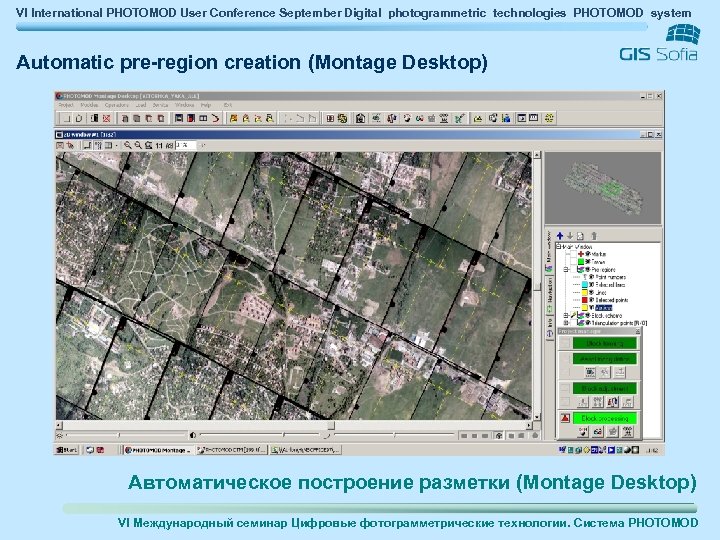Toggle checkbox beside Block forming
The width and height of the screenshot is (720, 540).
(x=565, y=343)
